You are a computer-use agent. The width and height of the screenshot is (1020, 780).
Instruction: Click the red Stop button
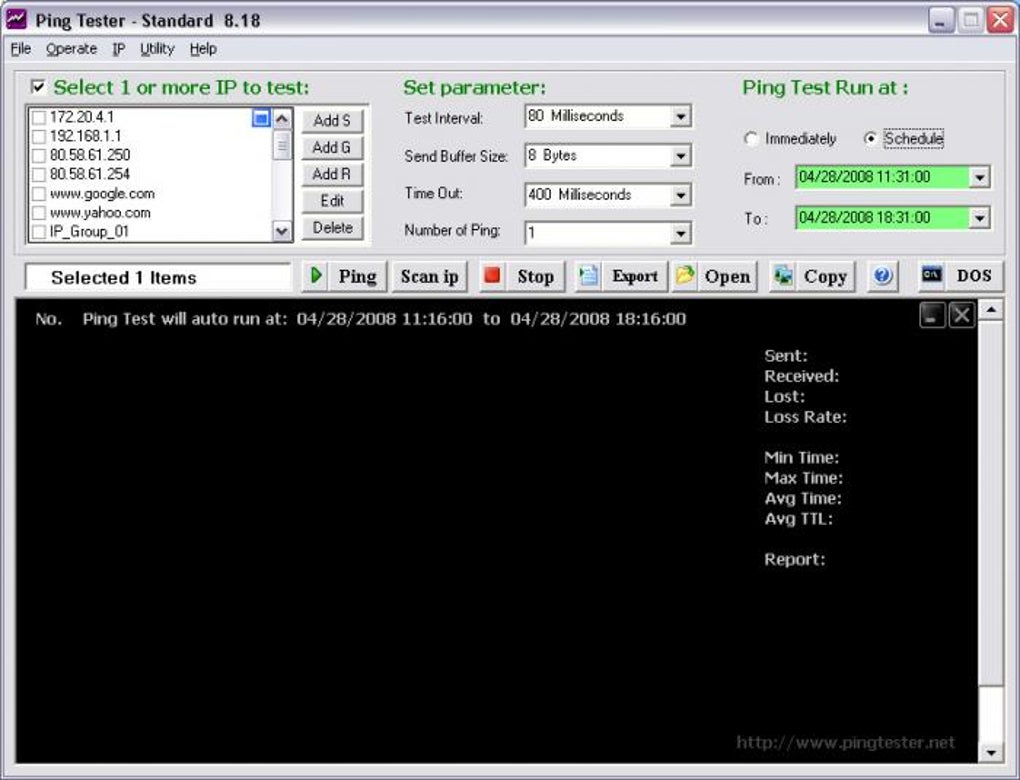pos(522,276)
